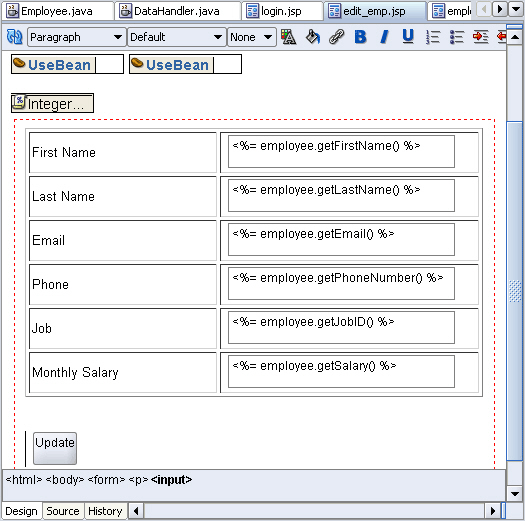Select the Integer scriptlet element icon
Viewport: 525px width, 521px height.
coord(18,102)
